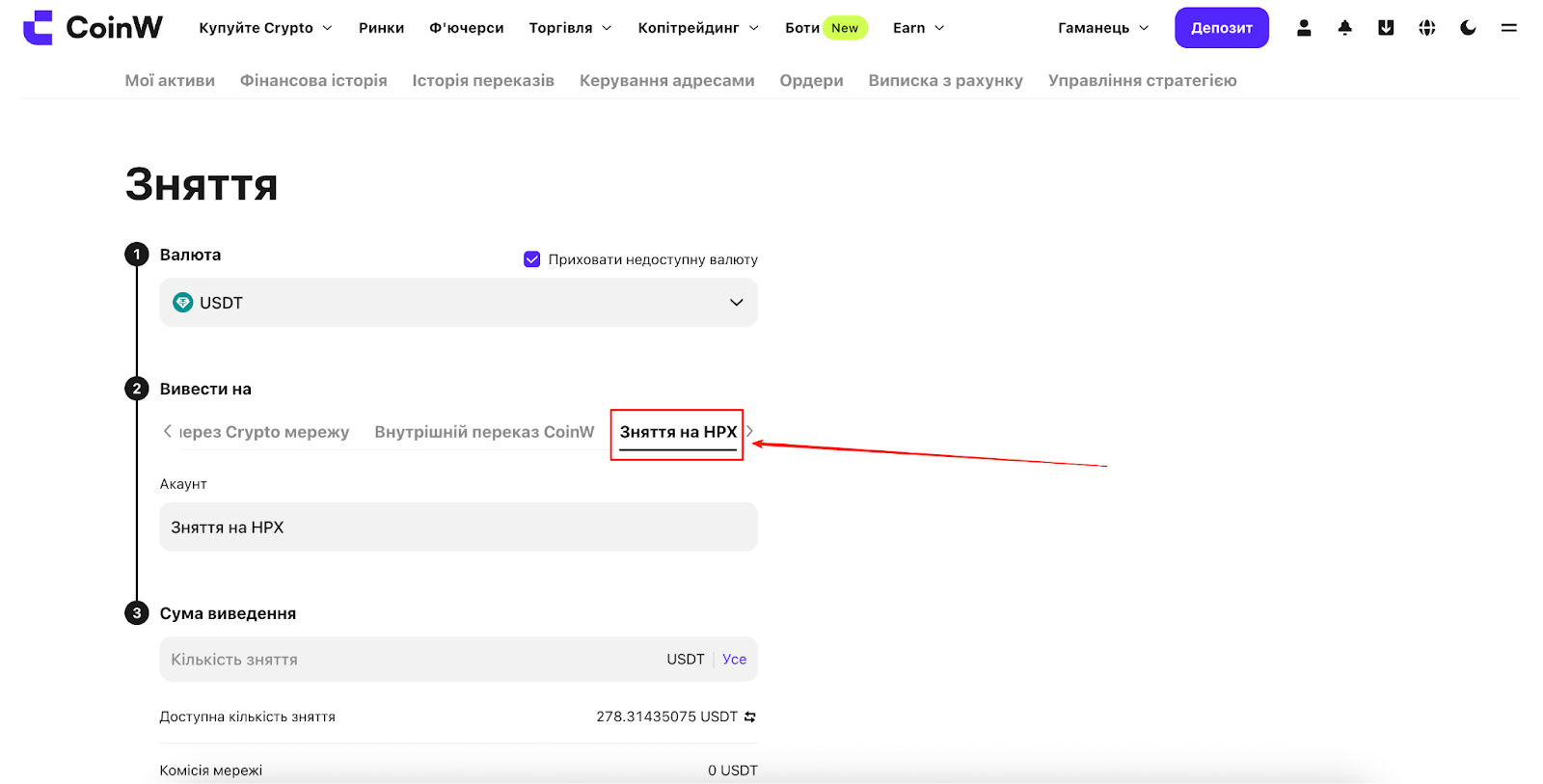The width and height of the screenshot is (1543, 784).
Task: Switch to Фінансова історія tab
Action: tap(313, 81)
